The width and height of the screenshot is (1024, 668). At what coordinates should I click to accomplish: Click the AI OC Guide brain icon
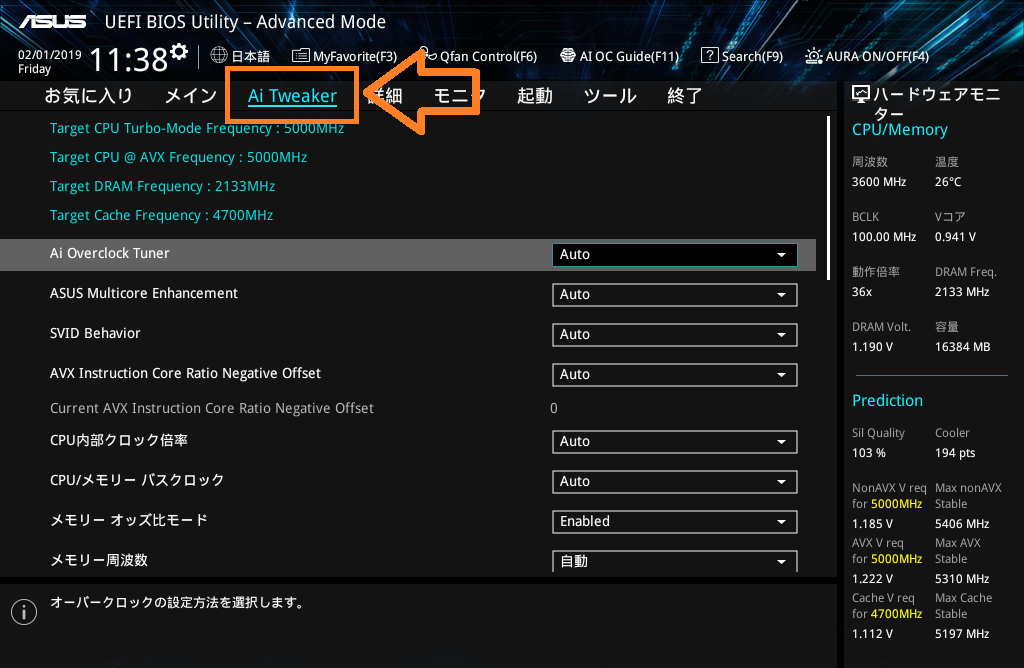[x=568, y=56]
